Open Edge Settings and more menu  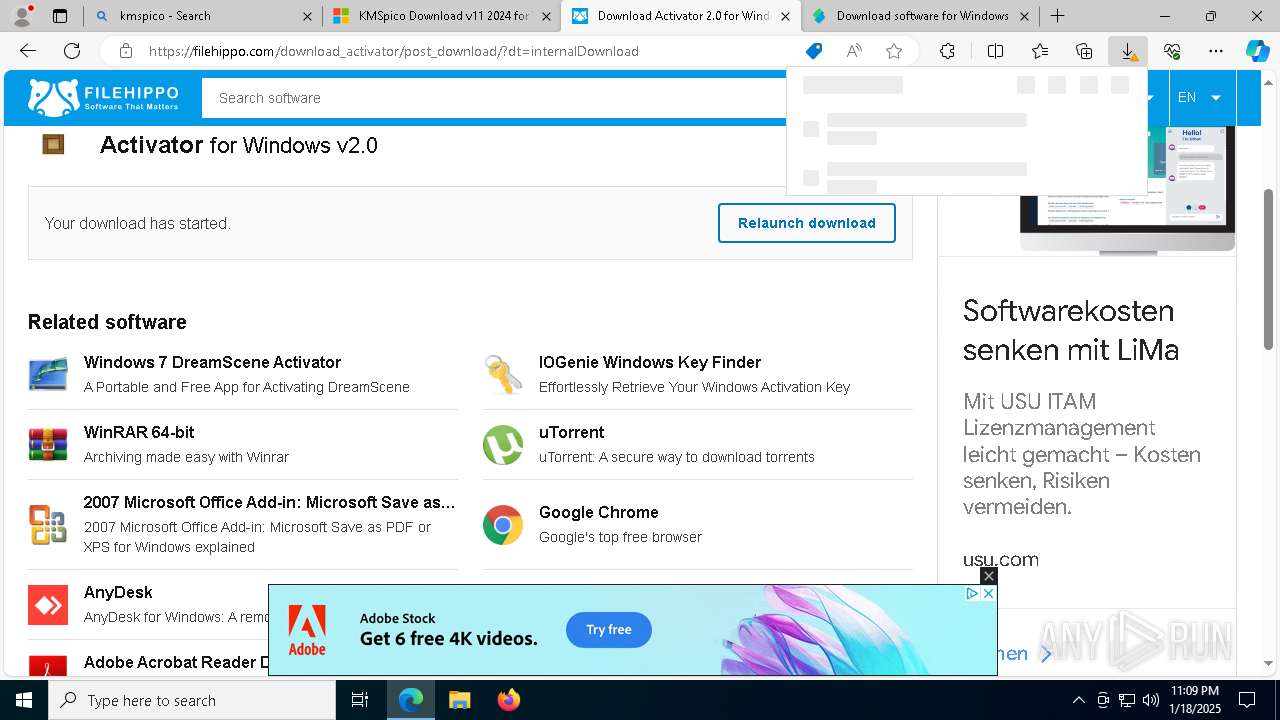coord(1216,51)
